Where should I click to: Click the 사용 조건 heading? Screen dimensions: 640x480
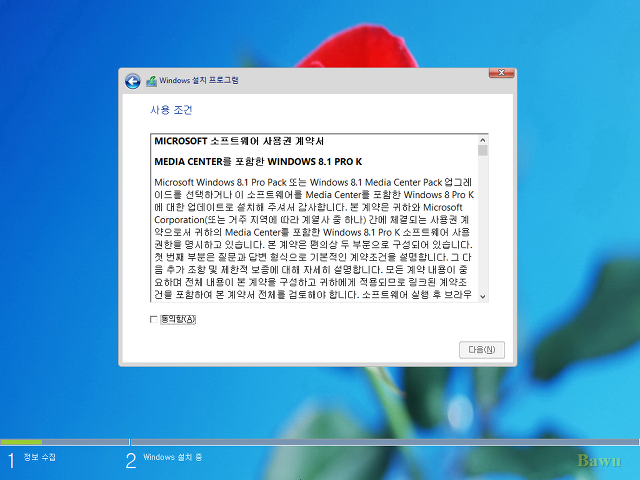pos(171,110)
